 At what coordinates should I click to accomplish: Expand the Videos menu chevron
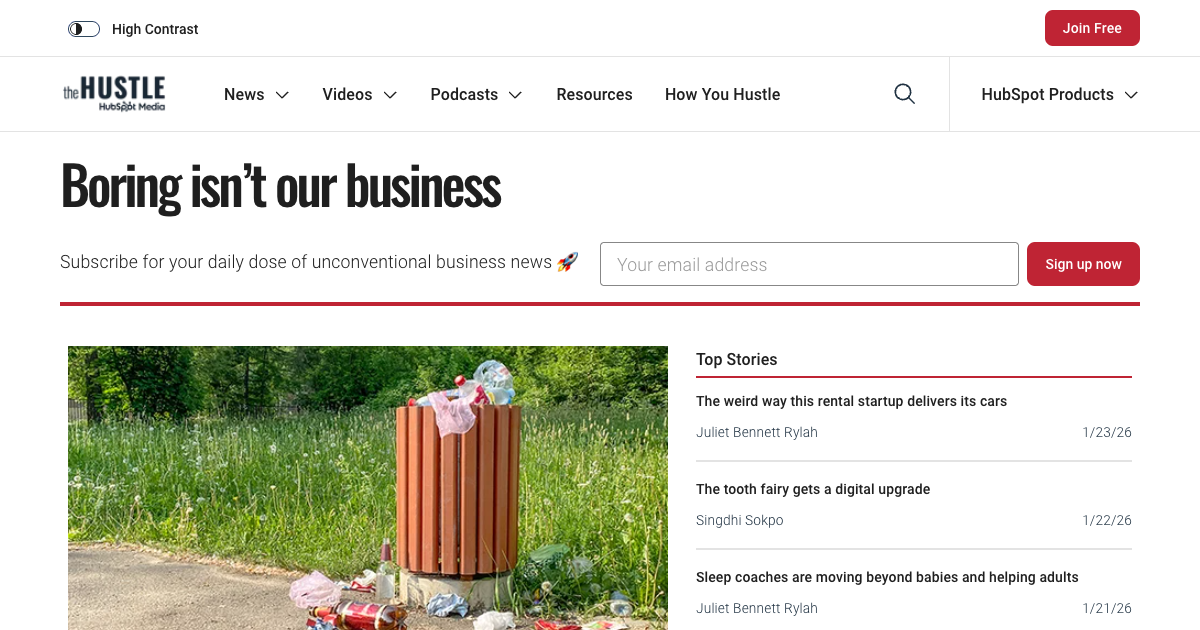click(x=390, y=95)
